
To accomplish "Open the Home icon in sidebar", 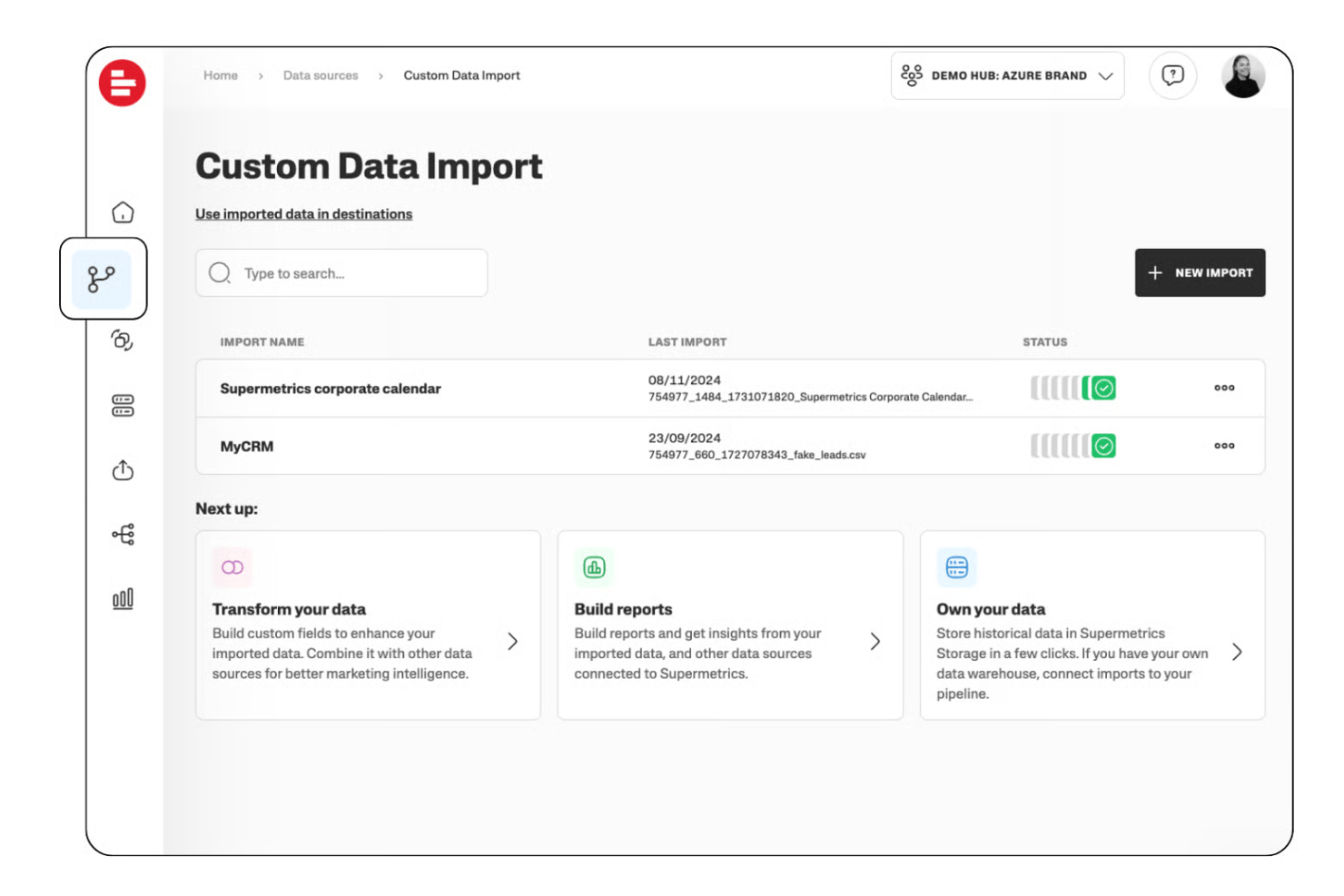I will 123,212.
